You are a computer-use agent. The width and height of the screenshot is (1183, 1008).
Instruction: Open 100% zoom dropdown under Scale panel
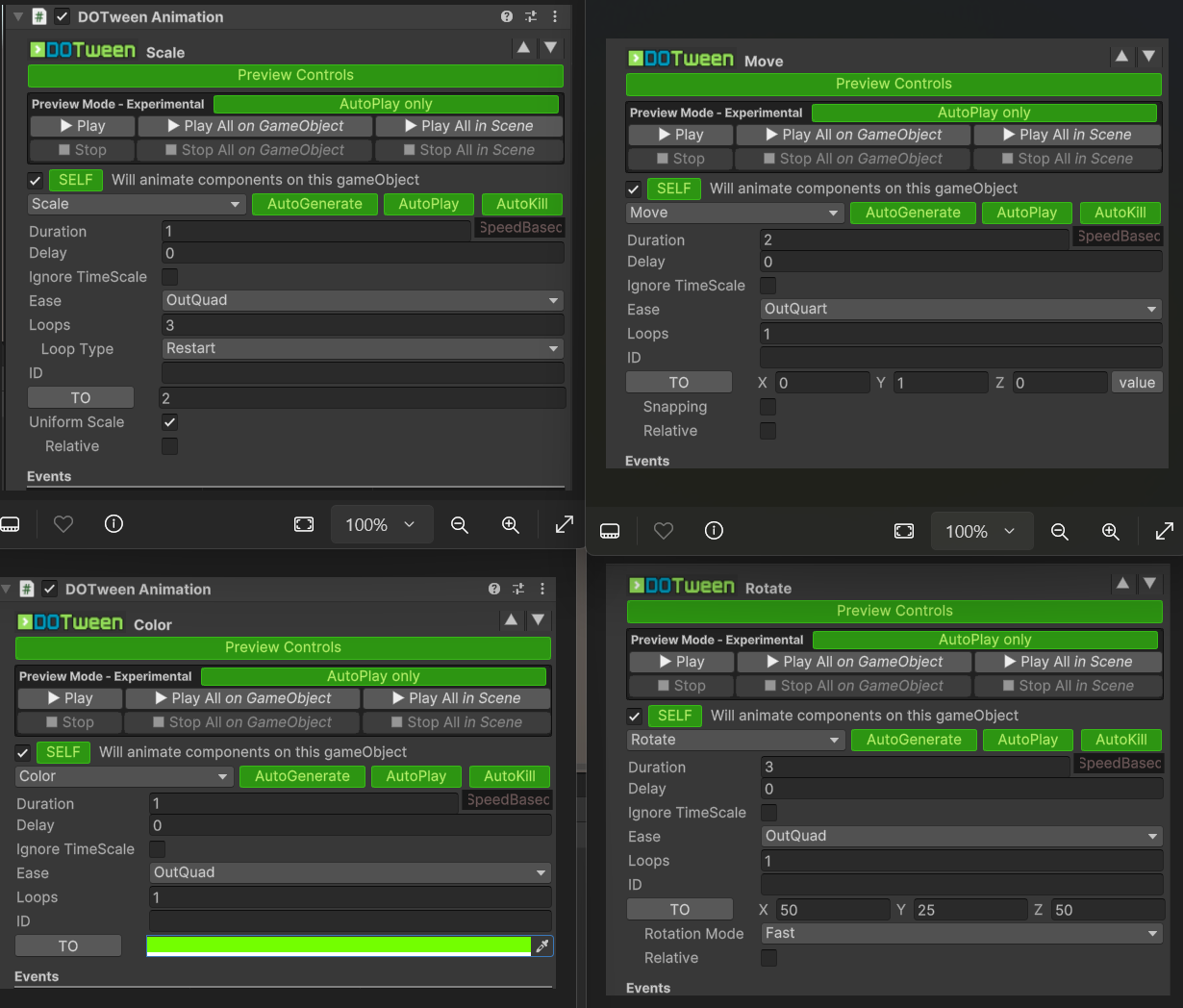(x=381, y=524)
